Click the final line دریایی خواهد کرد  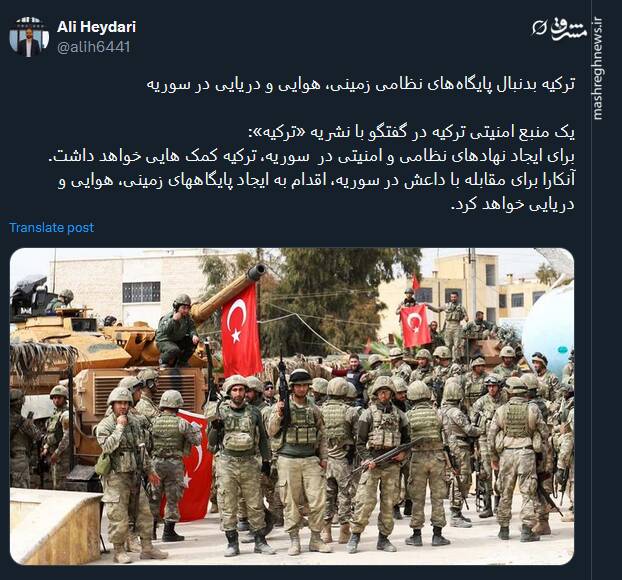(x=513, y=204)
